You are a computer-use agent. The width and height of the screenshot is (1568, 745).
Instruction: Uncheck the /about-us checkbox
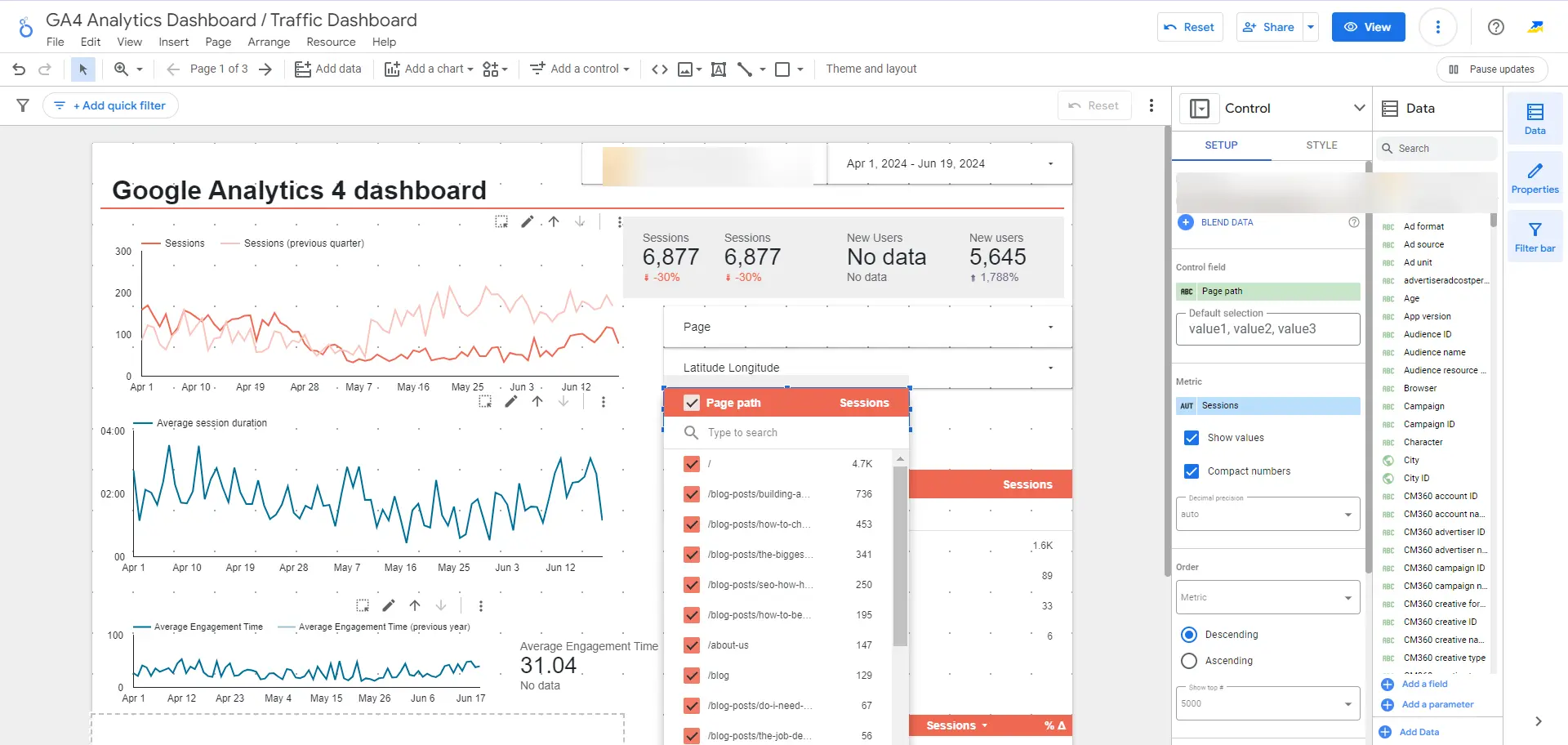coord(692,645)
